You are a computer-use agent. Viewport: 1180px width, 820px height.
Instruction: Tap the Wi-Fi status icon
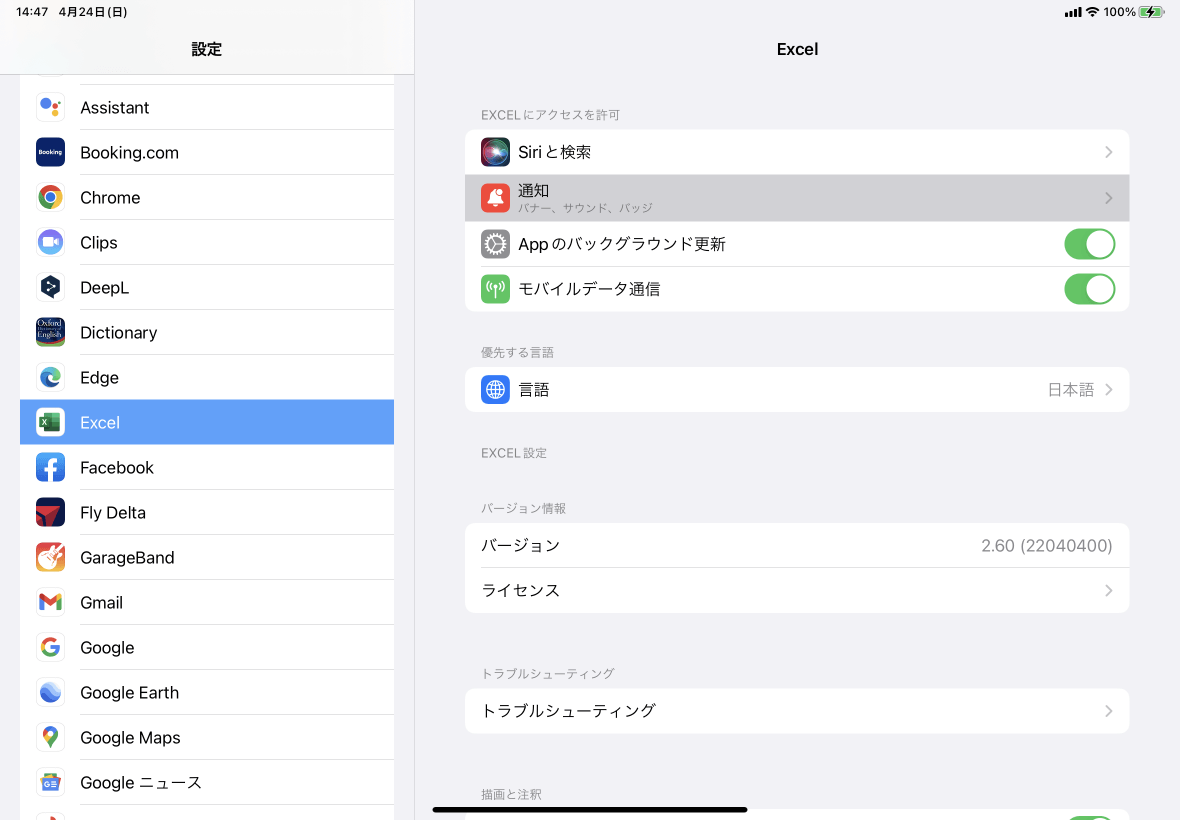(x=1092, y=12)
